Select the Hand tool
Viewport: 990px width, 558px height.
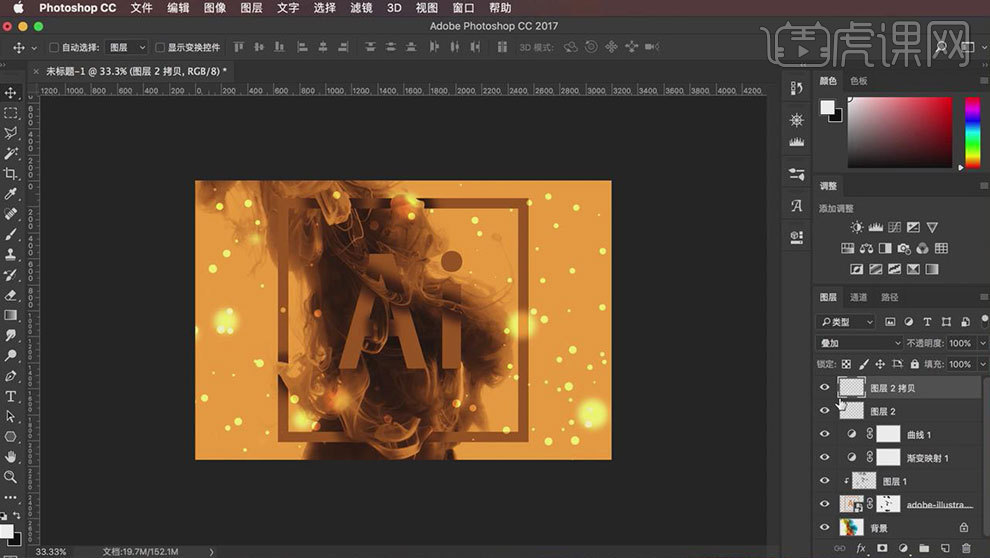pyautogui.click(x=11, y=457)
